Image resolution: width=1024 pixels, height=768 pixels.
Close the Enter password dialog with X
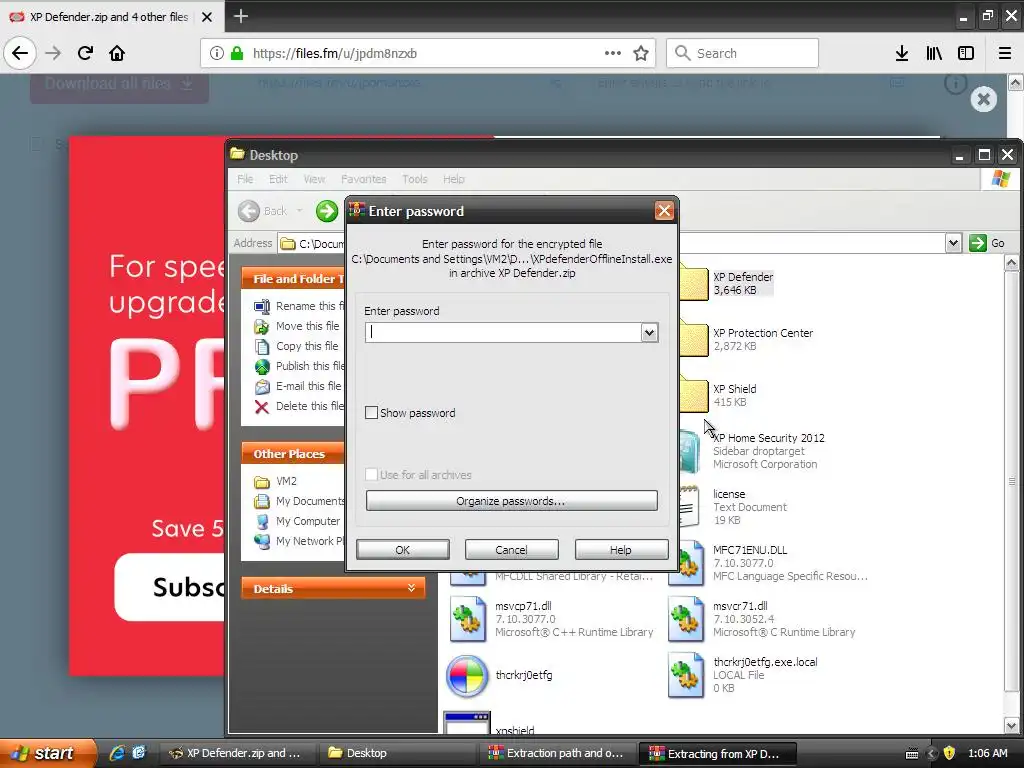coord(664,211)
